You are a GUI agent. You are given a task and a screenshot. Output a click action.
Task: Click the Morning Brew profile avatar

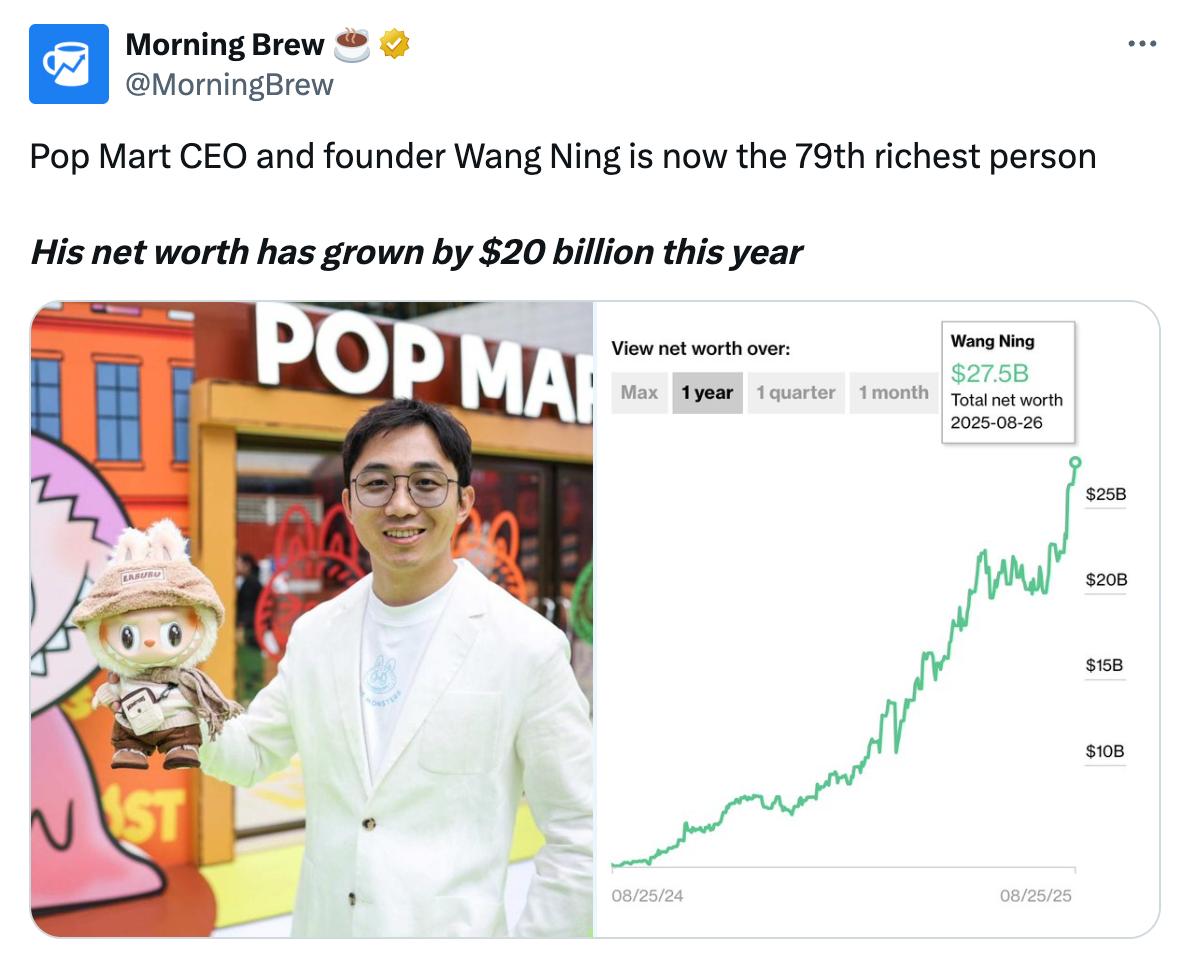pos(68,64)
